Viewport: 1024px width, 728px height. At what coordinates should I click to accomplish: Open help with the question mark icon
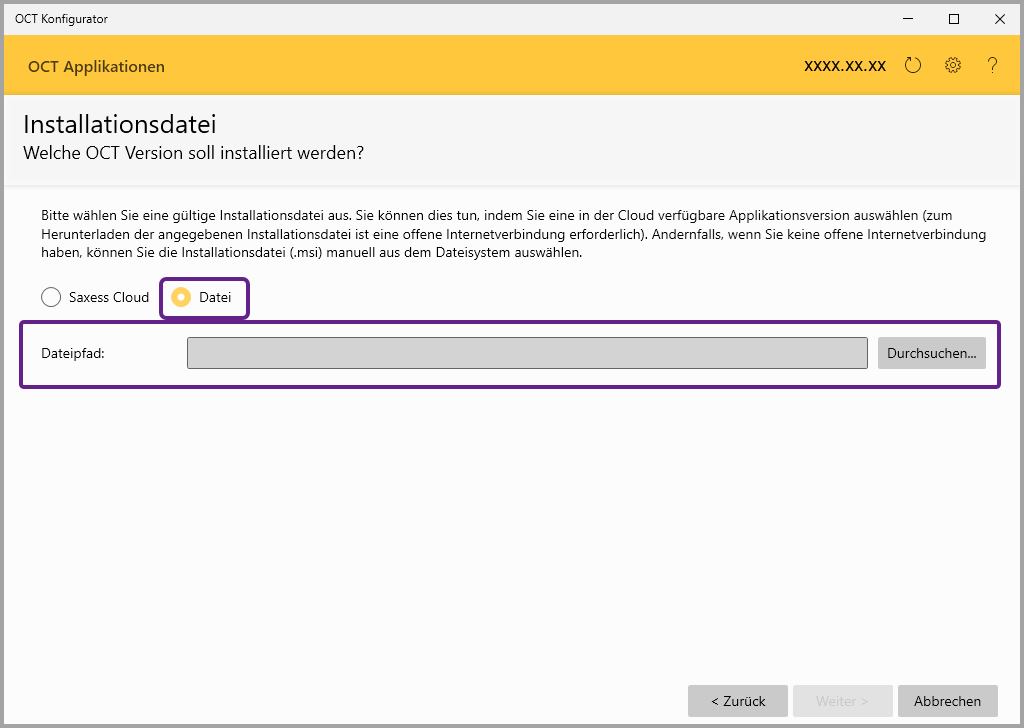(x=992, y=66)
